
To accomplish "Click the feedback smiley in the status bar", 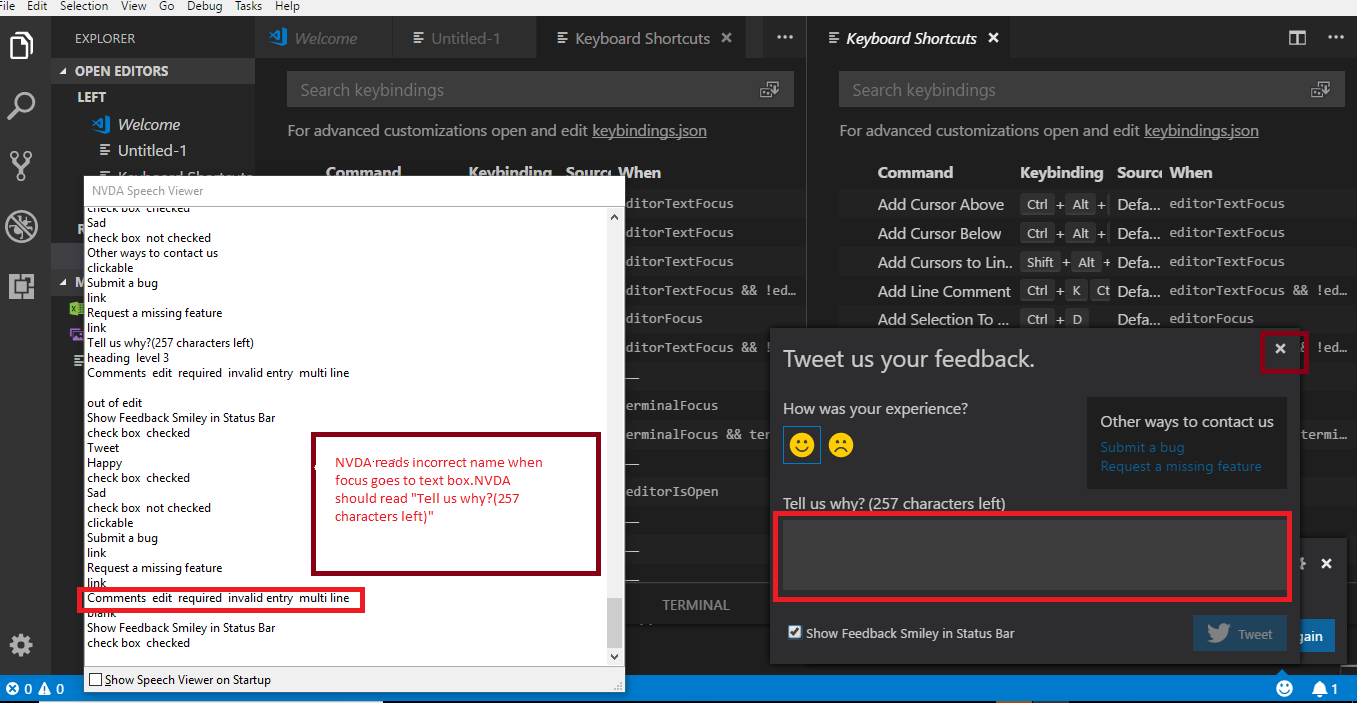I will click(1284, 688).
